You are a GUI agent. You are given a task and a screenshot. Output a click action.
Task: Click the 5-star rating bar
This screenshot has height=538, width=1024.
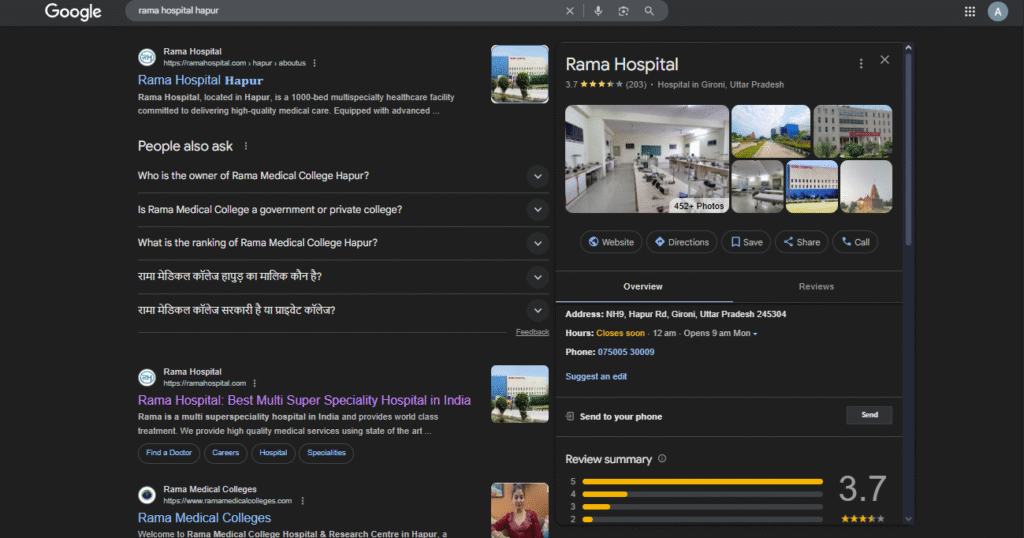tap(702, 481)
